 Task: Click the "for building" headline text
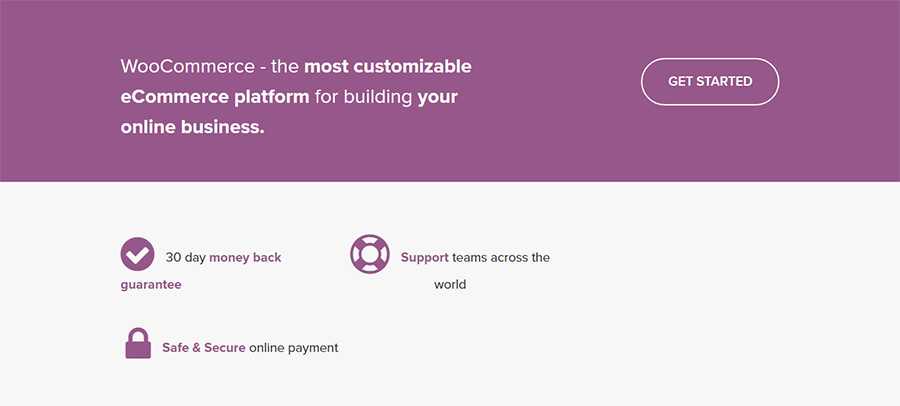click(363, 97)
